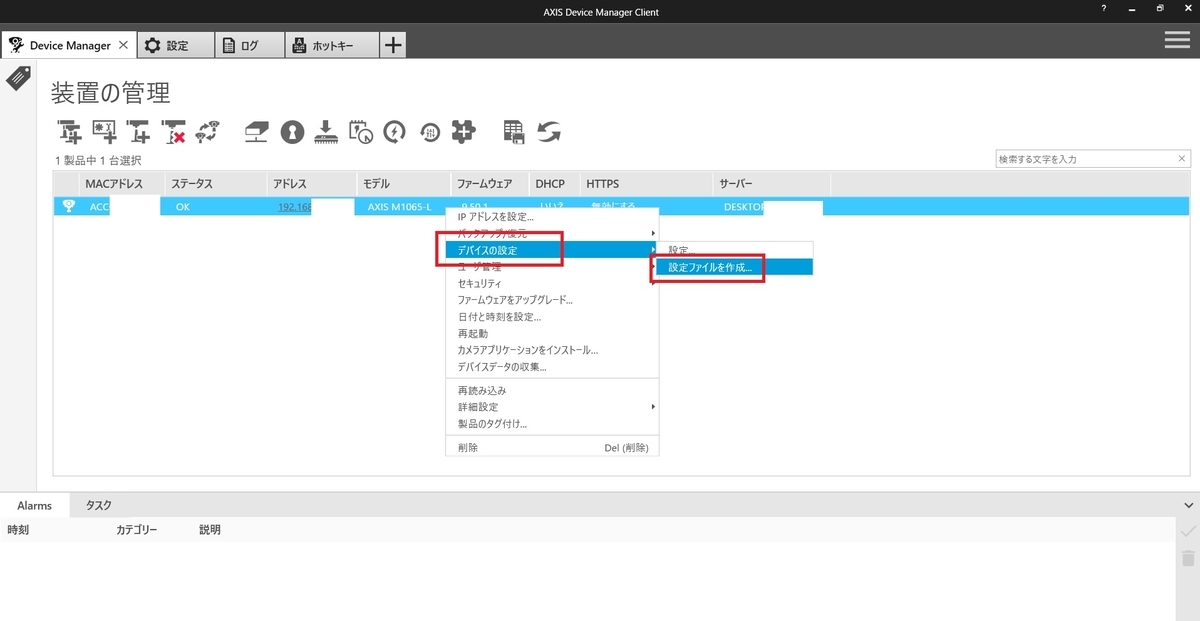Sort by MACアドレス column header
The width and height of the screenshot is (1200, 621).
pos(120,184)
